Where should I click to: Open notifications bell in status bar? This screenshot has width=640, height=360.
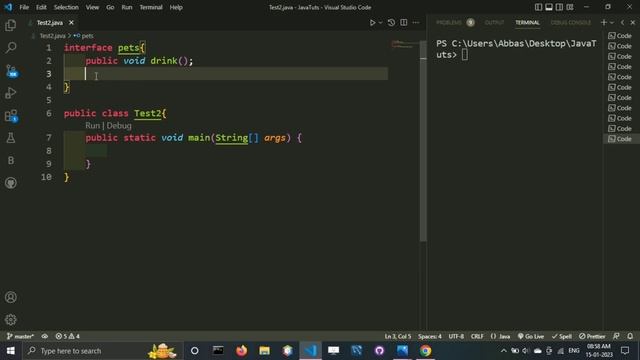pos(630,336)
